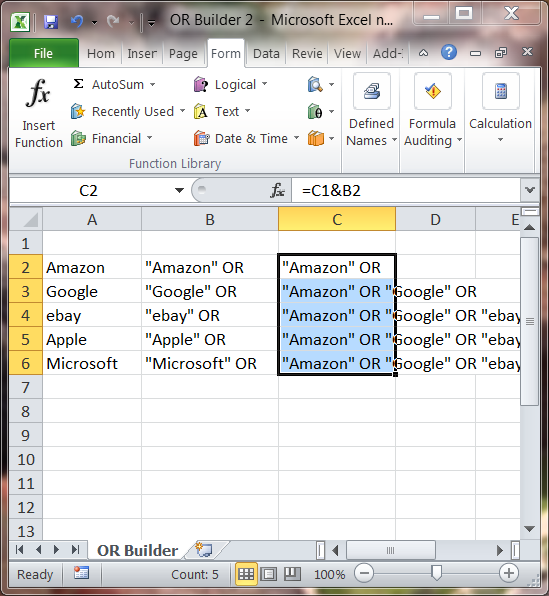Click the Name Box showing C2
The height and width of the screenshot is (596, 549).
(88, 190)
